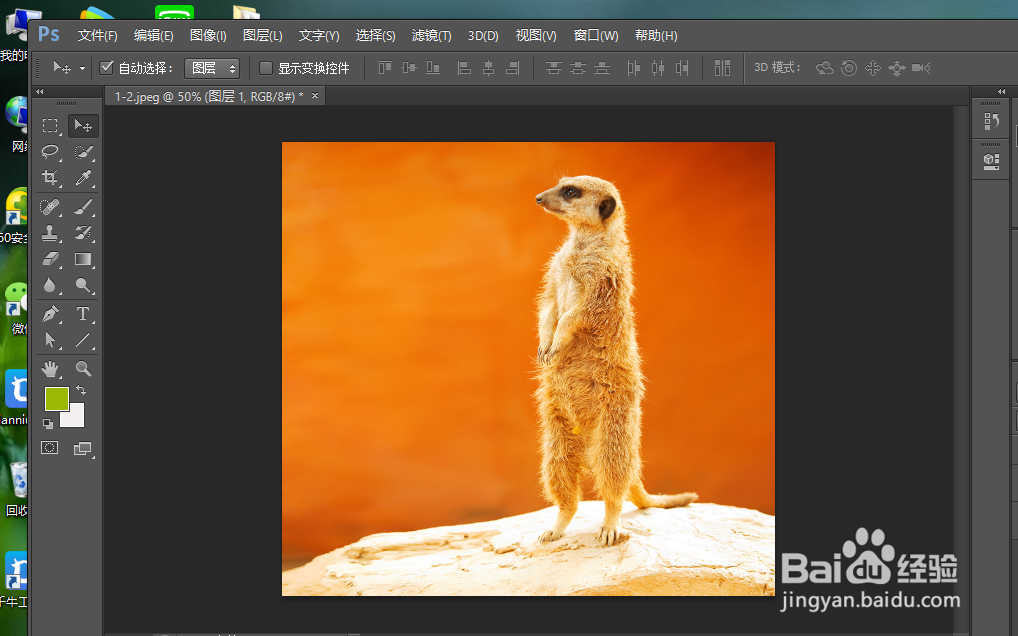Click Align left edges button
Screen dimensions: 1018x636
[464, 67]
